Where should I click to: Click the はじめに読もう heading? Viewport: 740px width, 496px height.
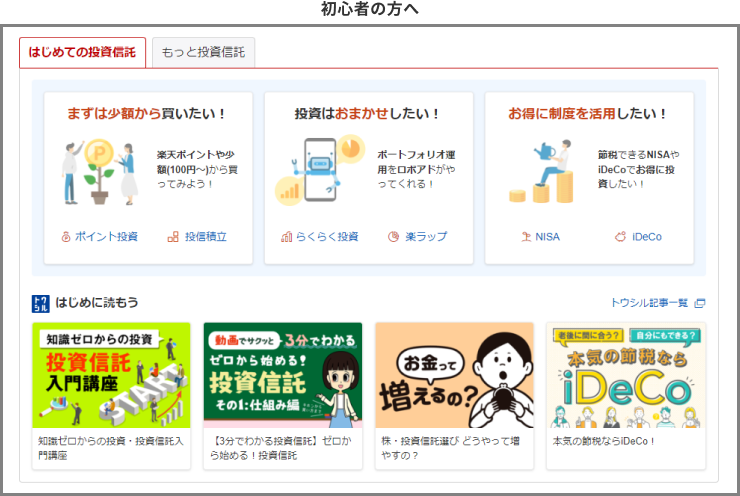point(97,303)
